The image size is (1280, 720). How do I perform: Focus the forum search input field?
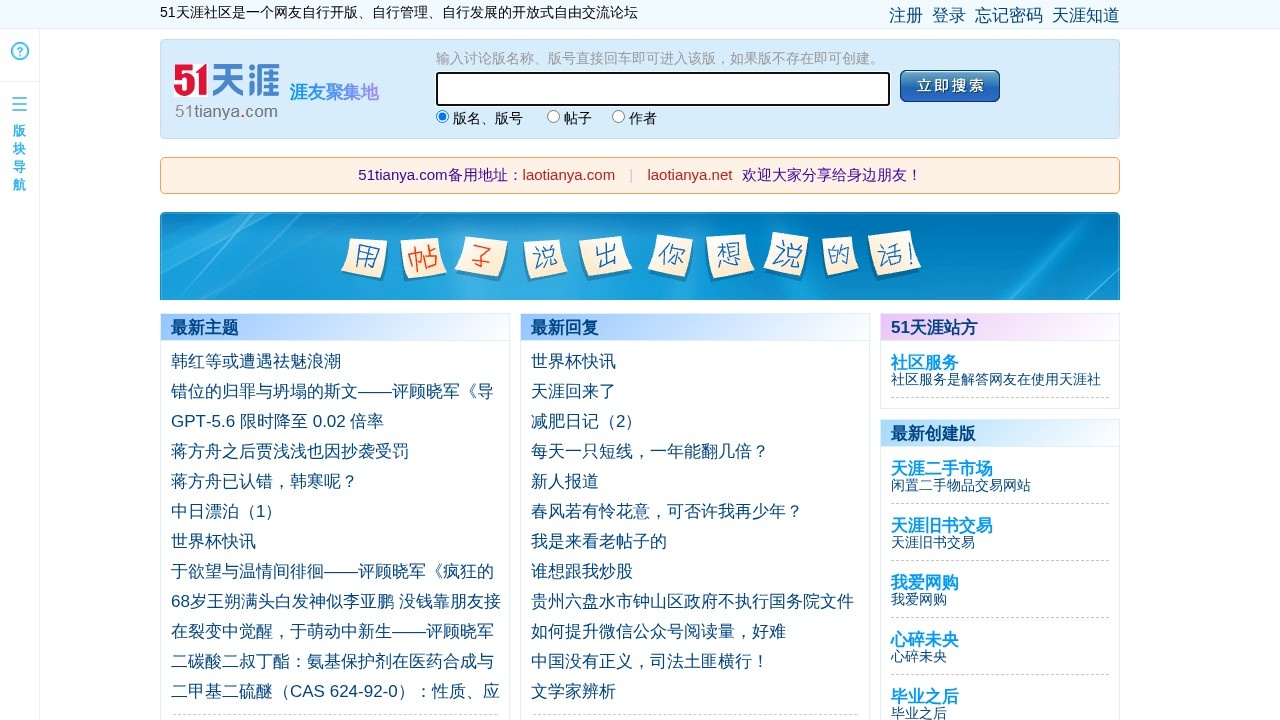(x=663, y=89)
